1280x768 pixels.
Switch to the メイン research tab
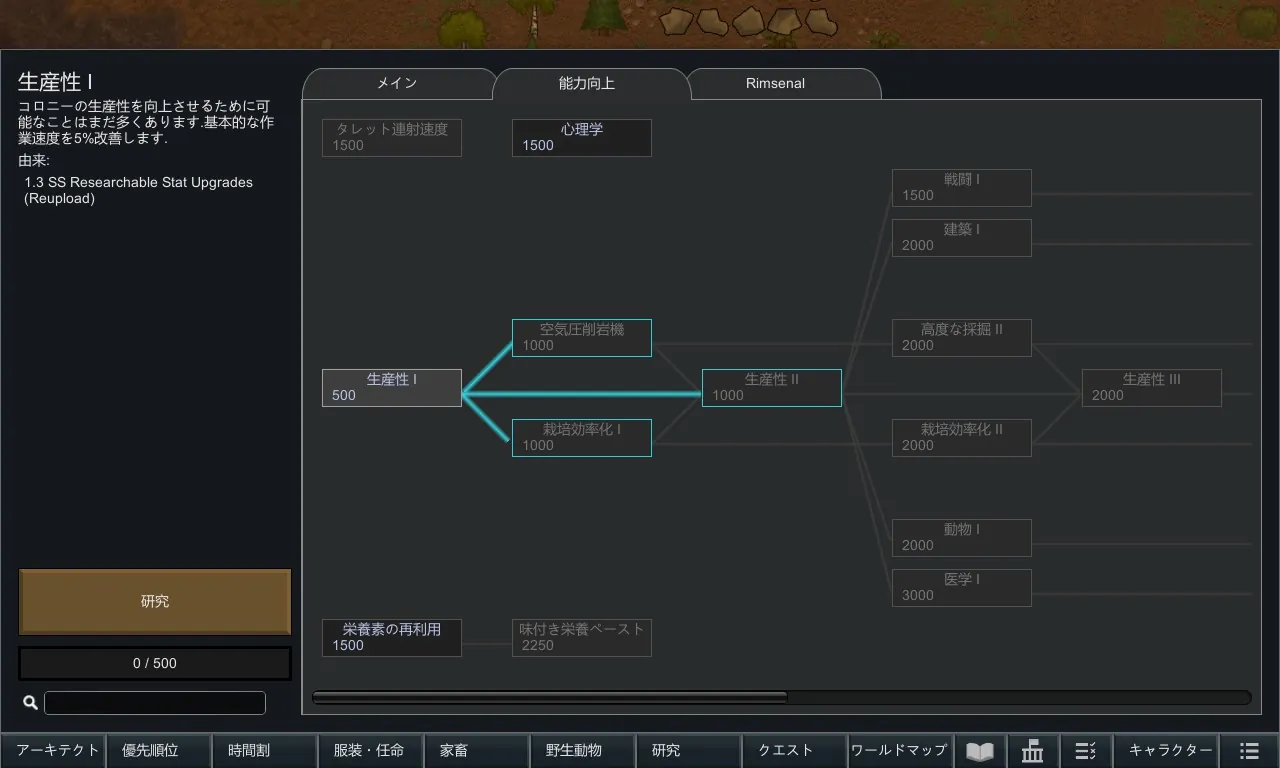pos(397,84)
